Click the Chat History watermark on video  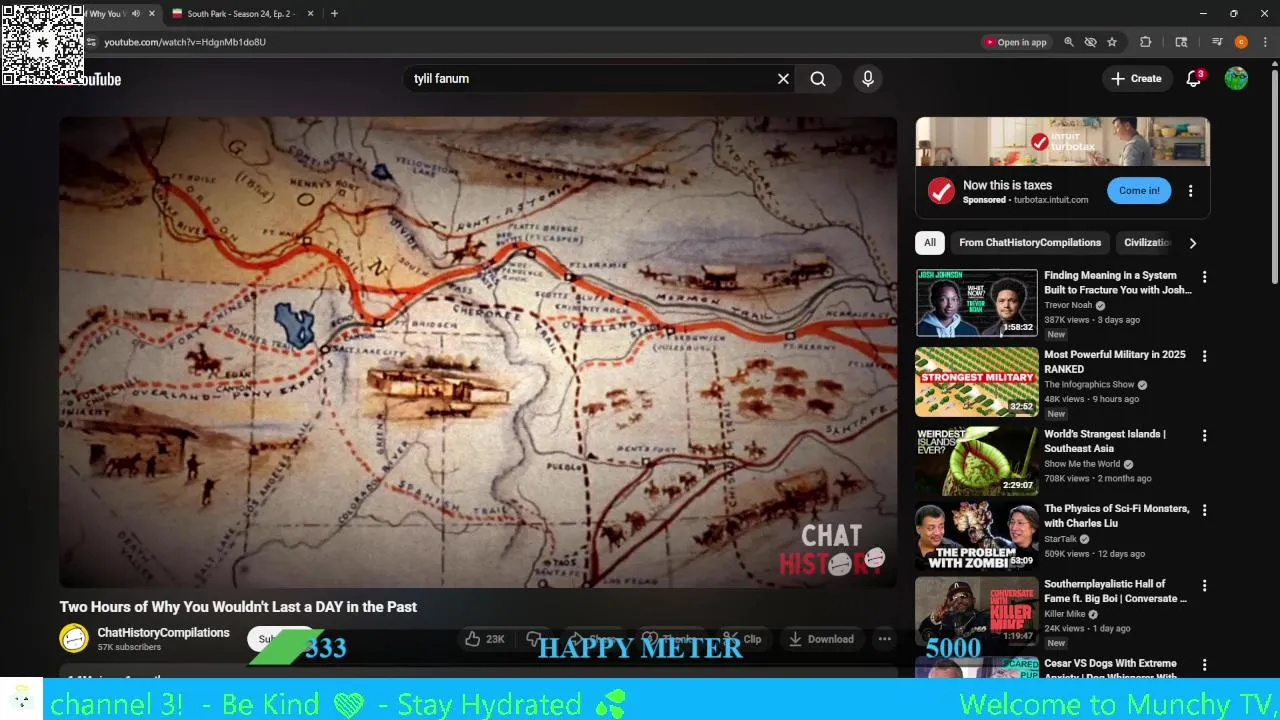832,550
